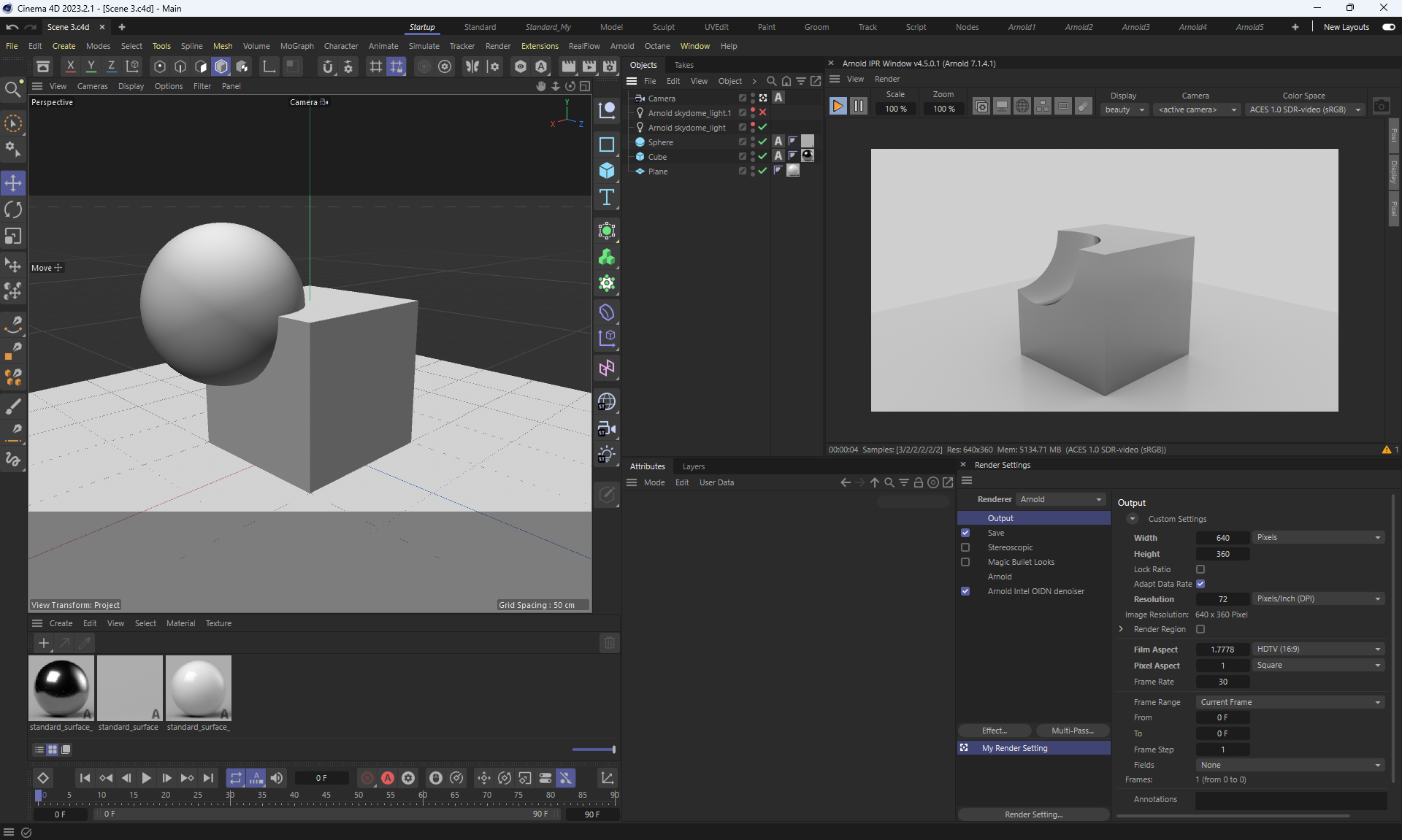
Task: Start Arnold IPR render play button
Action: [838, 107]
